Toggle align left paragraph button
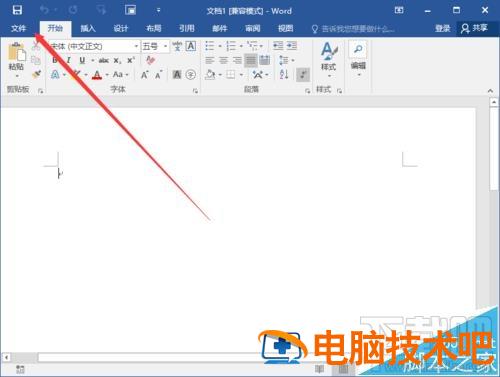This screenshot has width=500, height=377. (x=209, y=60)
